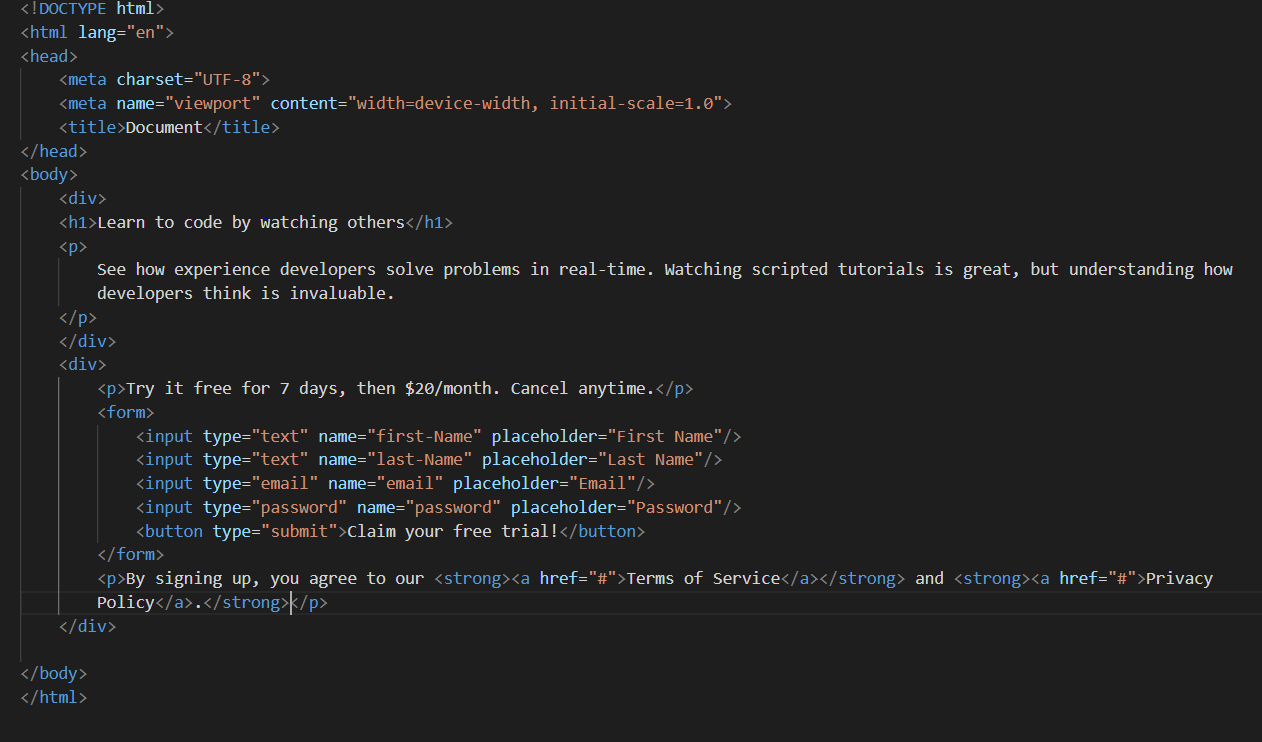Click the closing head tag
The image size is (1262, 742).
click(54, 151)
